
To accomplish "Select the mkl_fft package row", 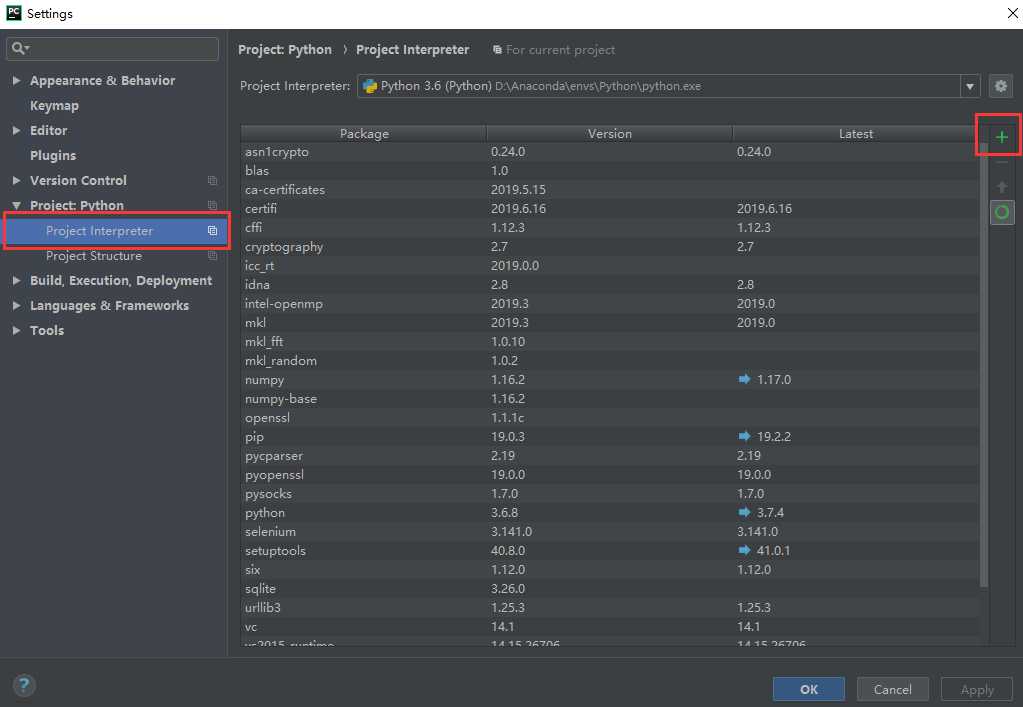I will (x=609, y=342).
